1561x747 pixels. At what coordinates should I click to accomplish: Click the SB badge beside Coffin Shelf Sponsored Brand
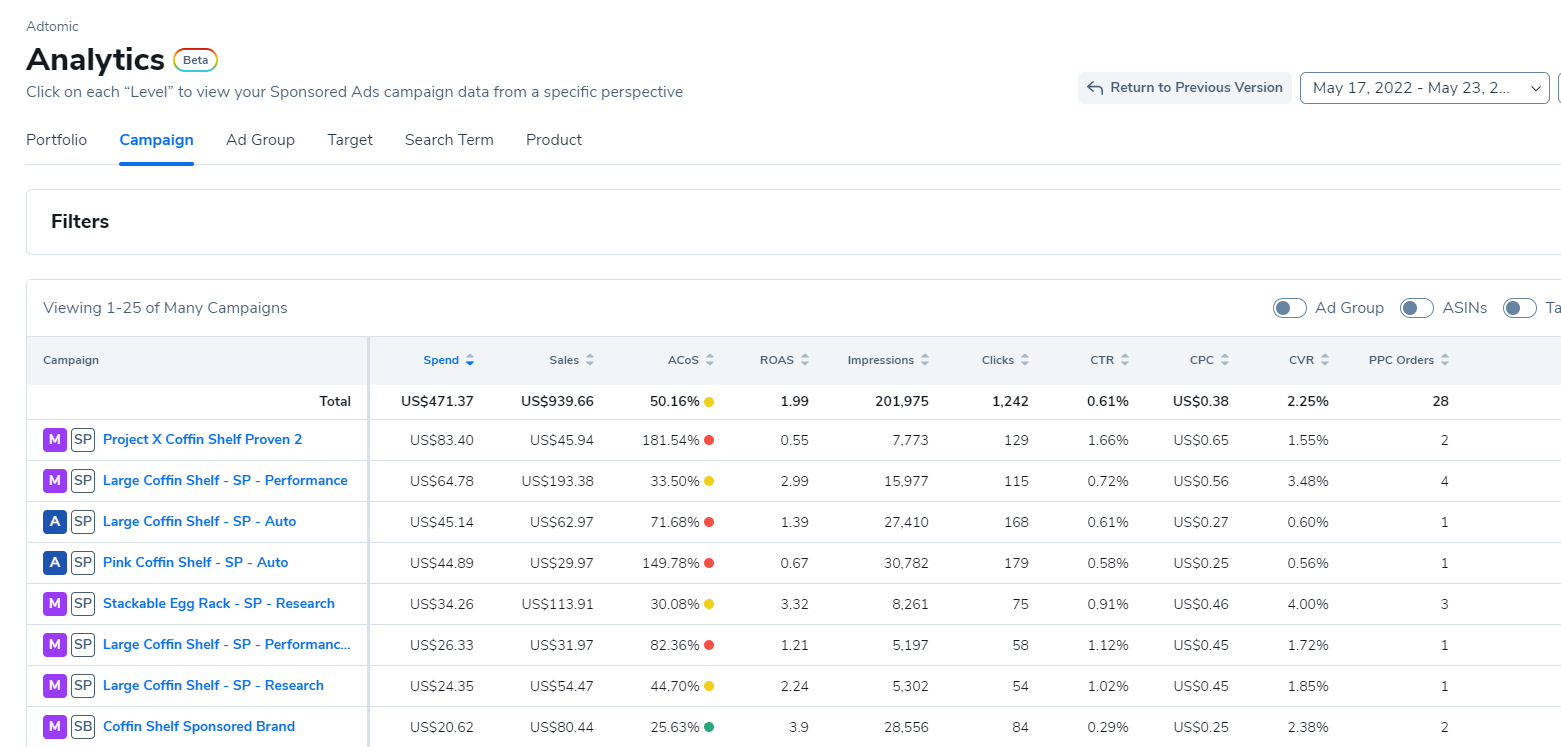tap(83, 727)
